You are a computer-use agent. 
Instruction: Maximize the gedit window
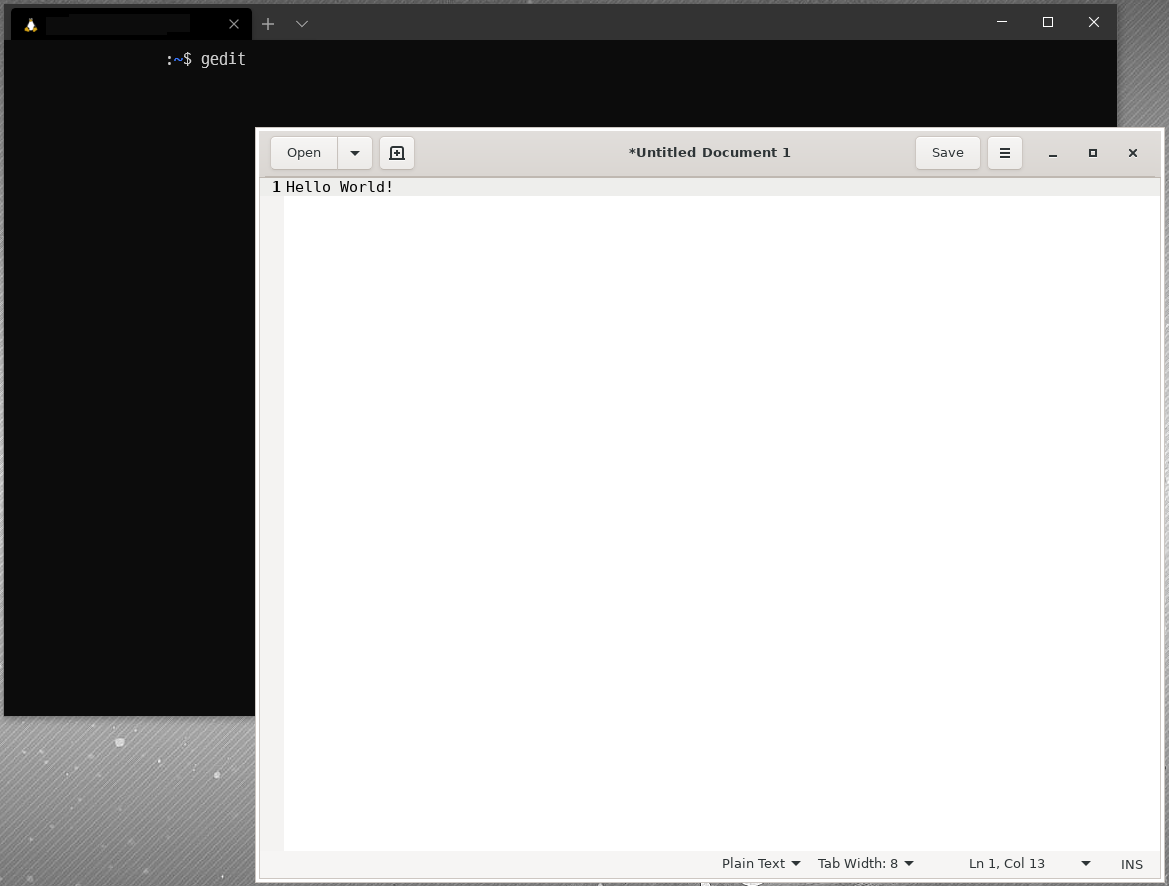click(1093, 153)
